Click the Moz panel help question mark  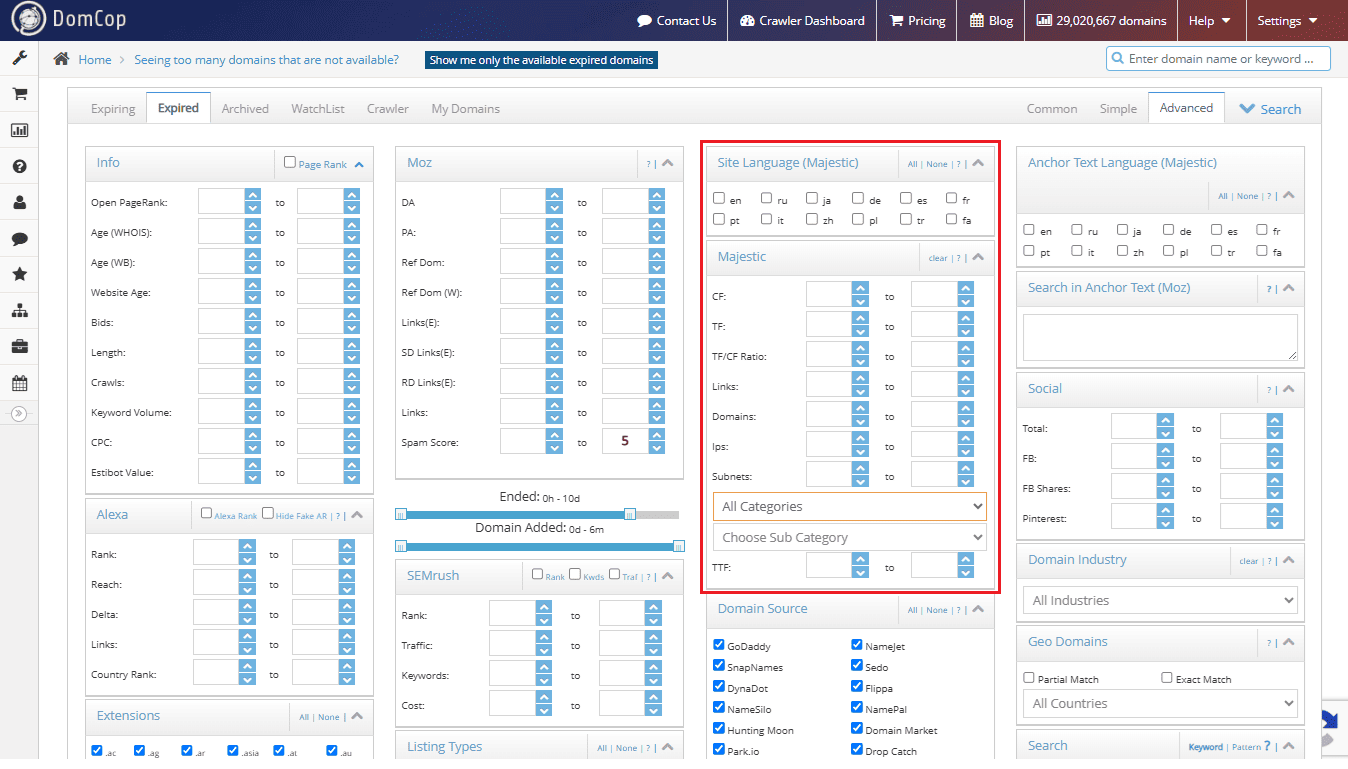click(648, 164)
